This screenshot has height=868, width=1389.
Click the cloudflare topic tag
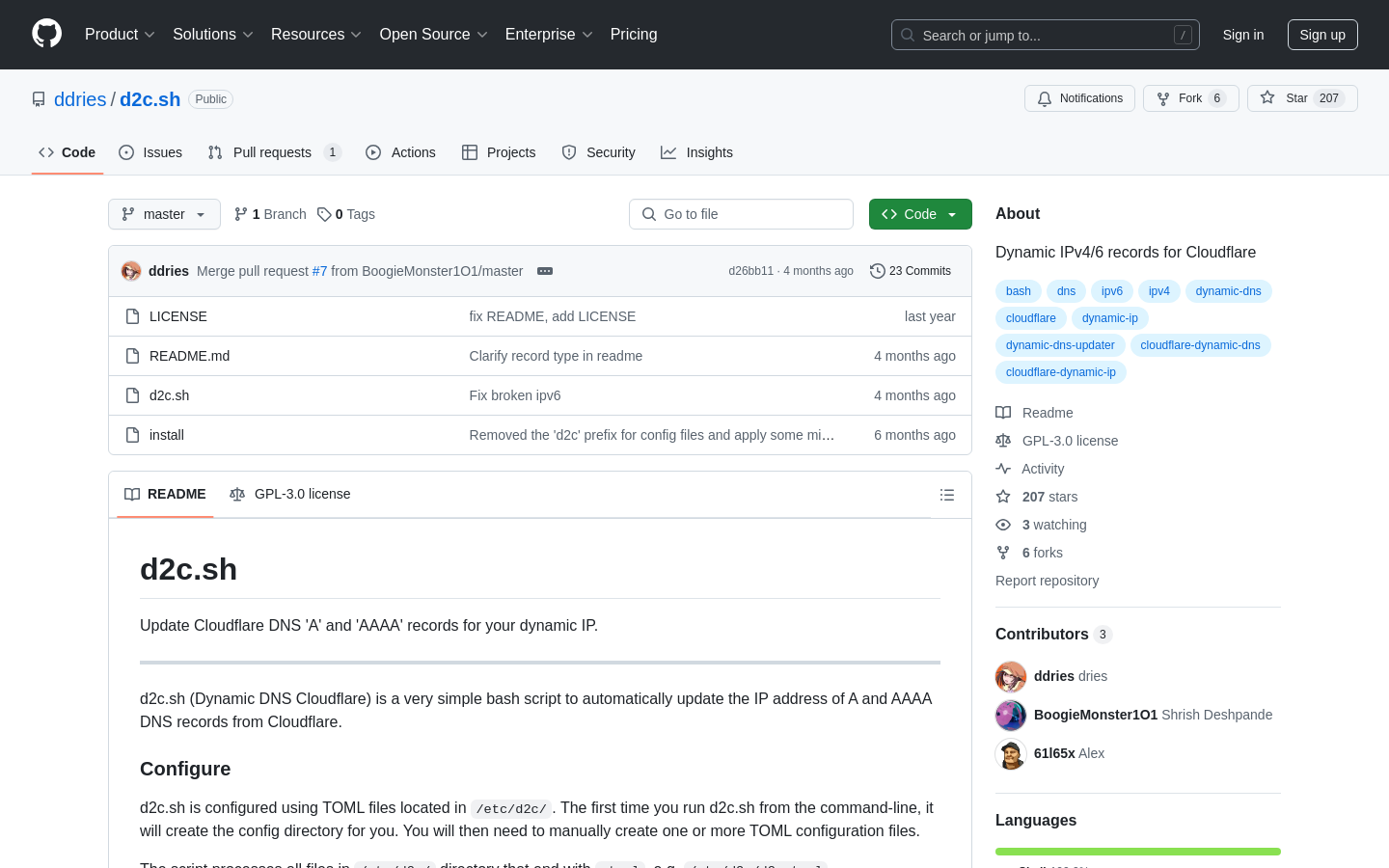(x=1031, y=318)
